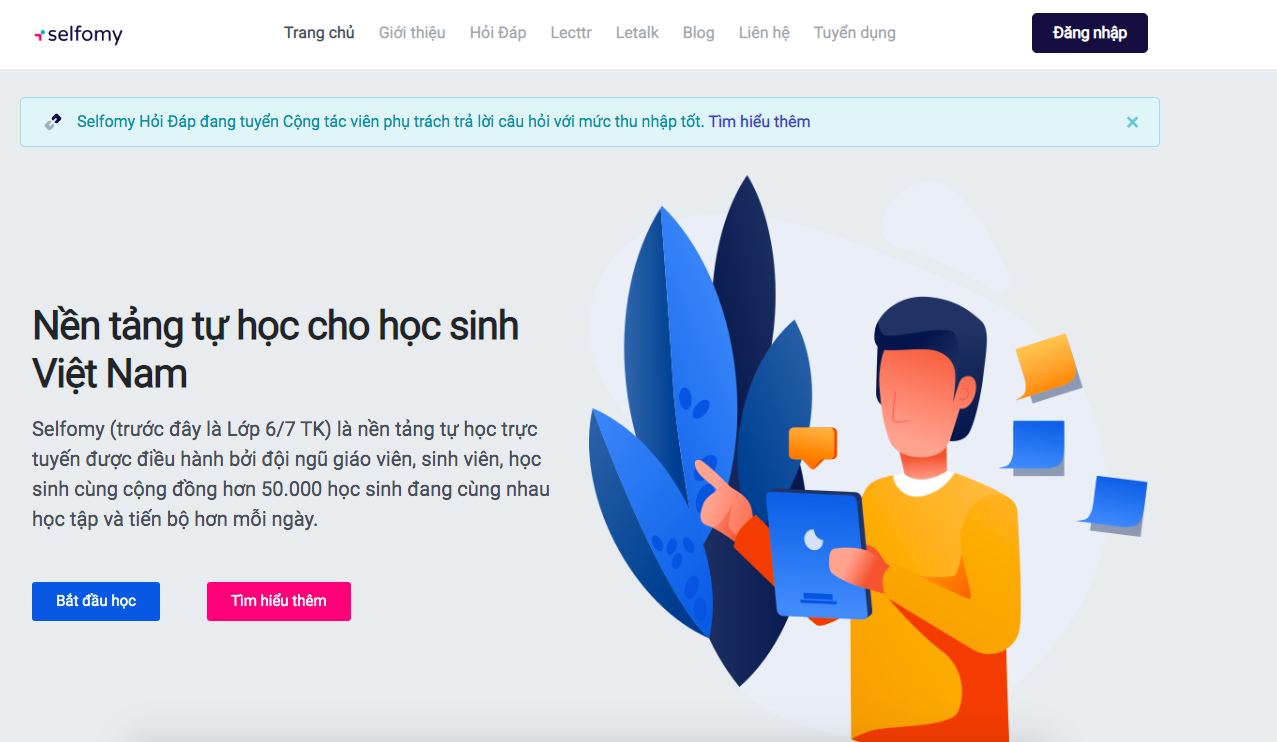
Task: Click the eraser icon in the announcement banner
Action: pyautogui.click(x=53, y=122)
